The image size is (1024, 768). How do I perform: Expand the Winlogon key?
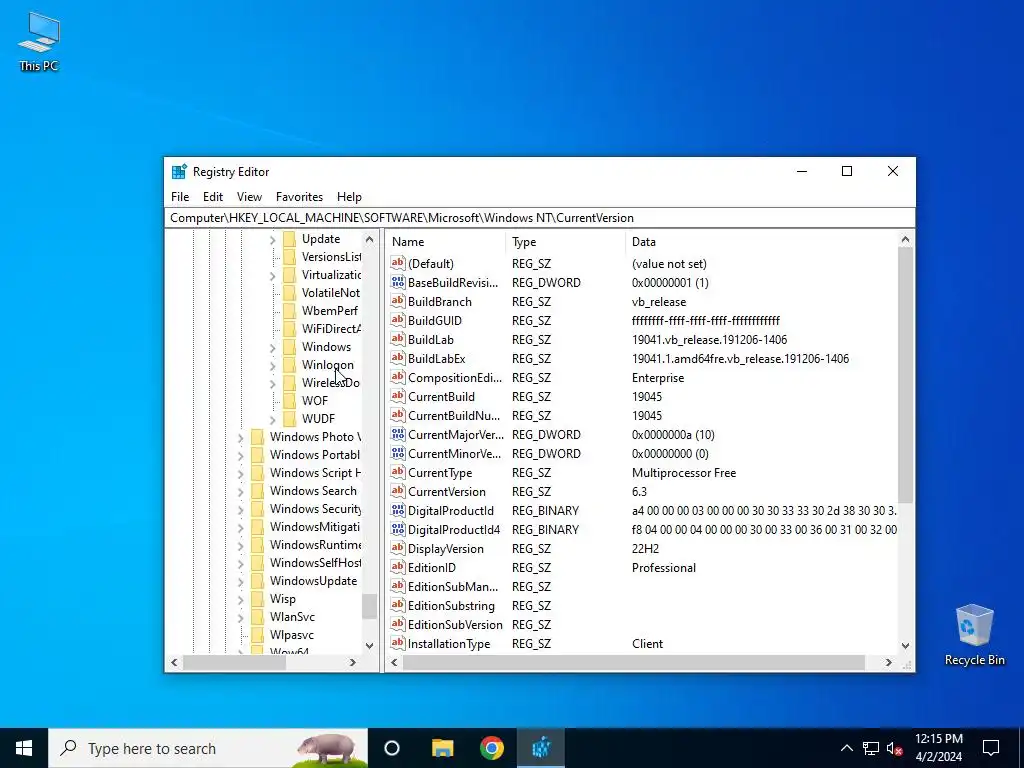(272, 366)
